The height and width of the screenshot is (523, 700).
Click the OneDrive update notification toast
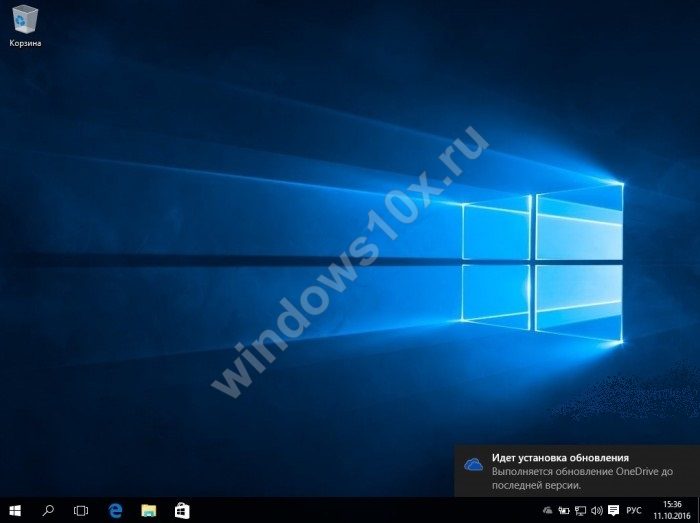point(577,471)
